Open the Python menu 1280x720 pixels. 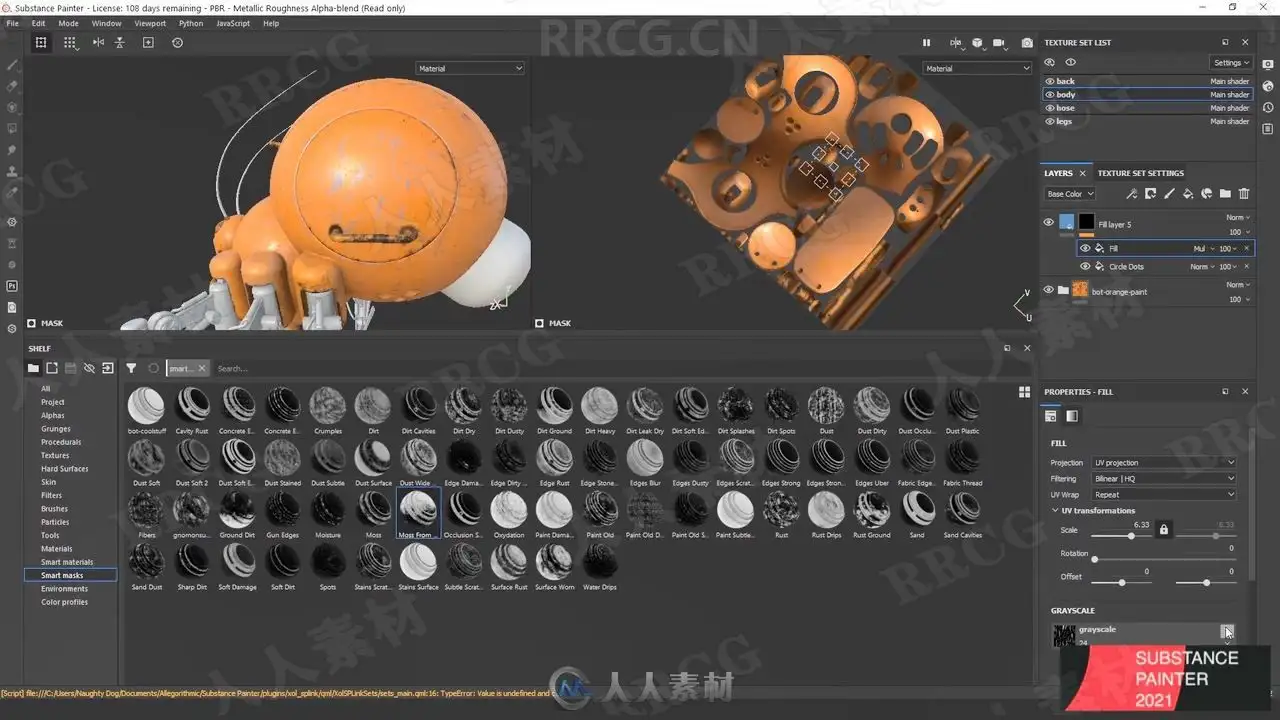pyautogui.click(x=190, y=23)
